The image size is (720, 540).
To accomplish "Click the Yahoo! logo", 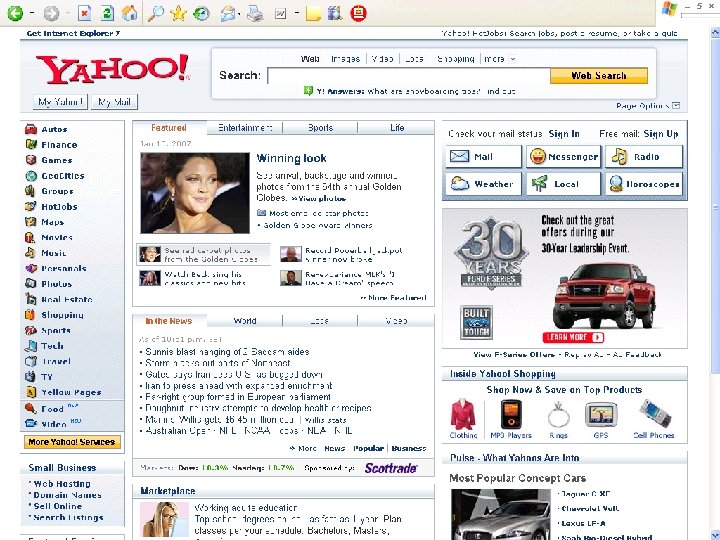I will 112,69.
